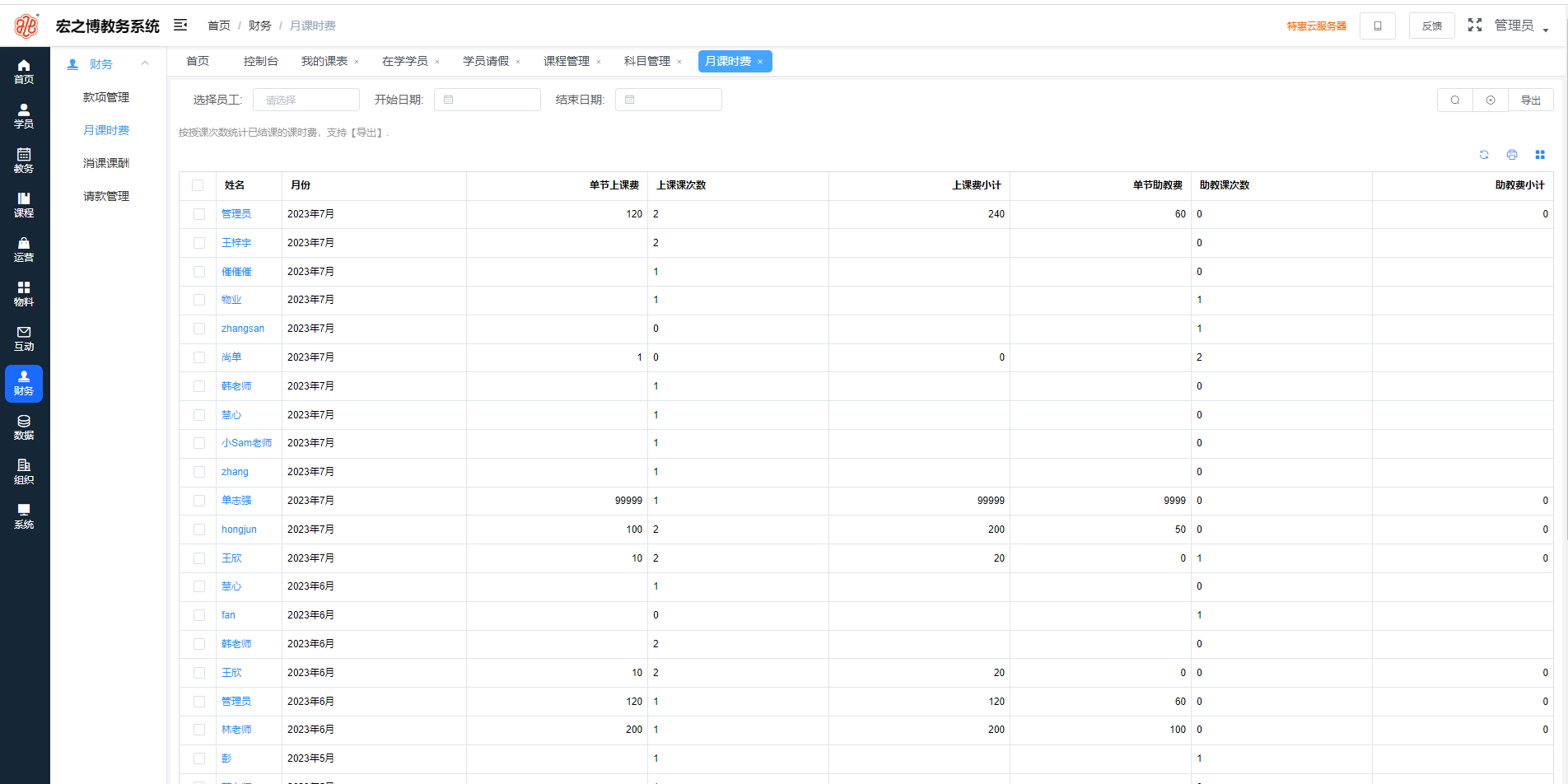Screen dimensions: 1568x784
Task: Switch to the 学员请假 tab
Action: (x=486, y=61)
